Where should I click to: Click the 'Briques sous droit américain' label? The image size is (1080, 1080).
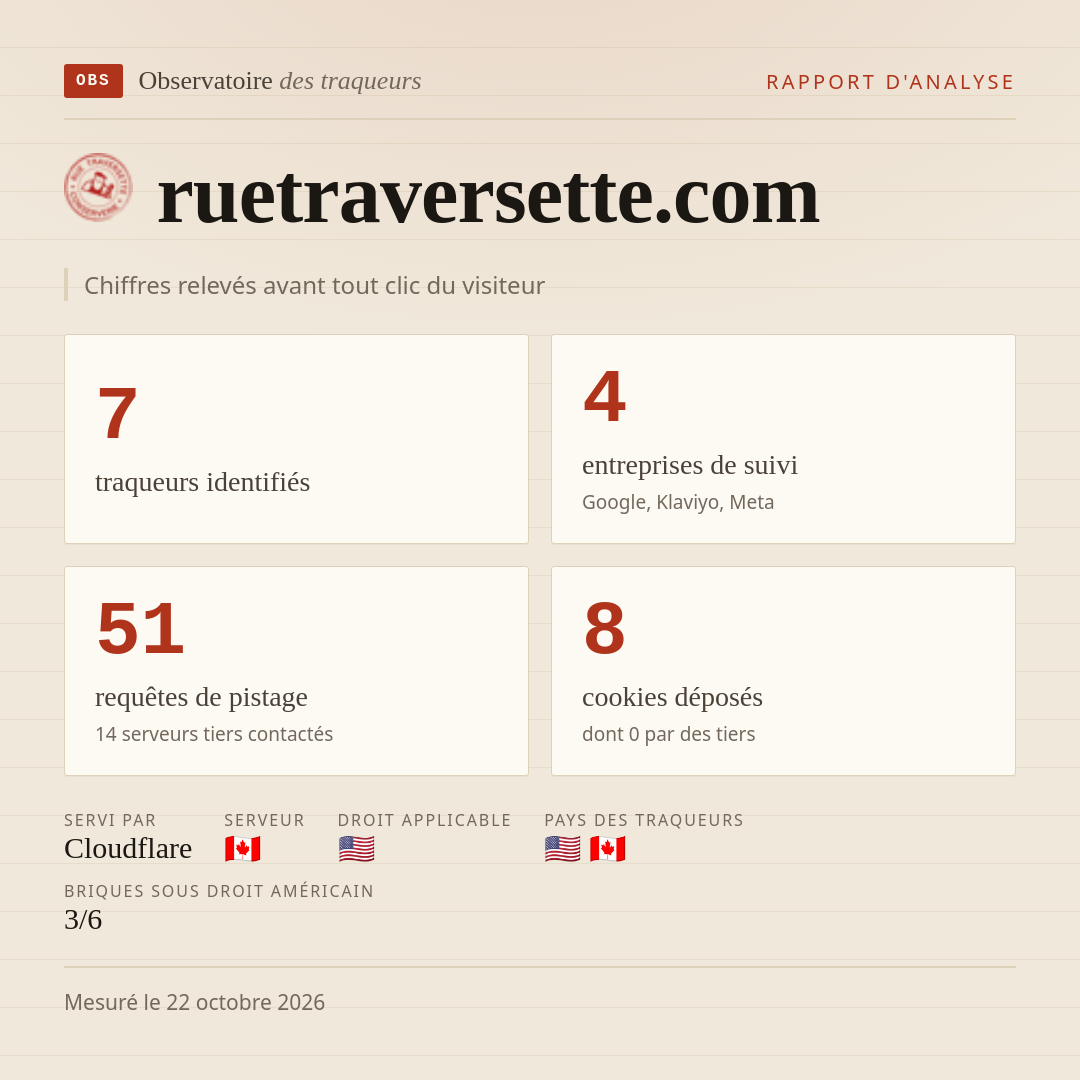pyautogui.click(x=219, y=891)
